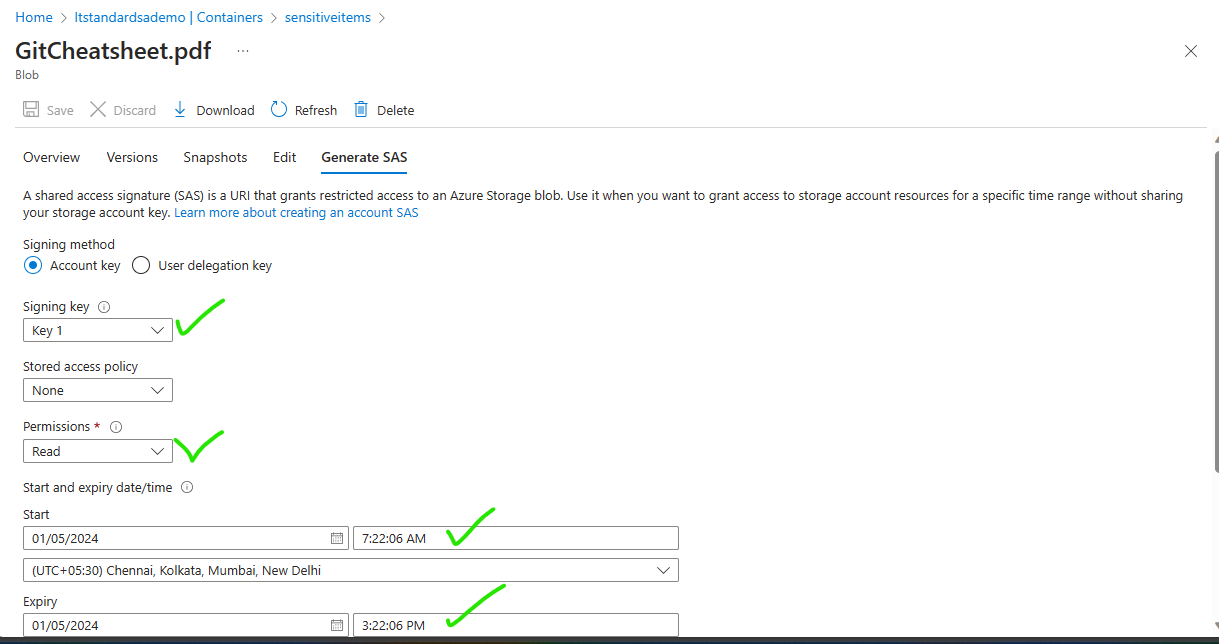Screen dimensions: 1219x644
Task: Open the Snapshots tab
Action: point(215,157)
